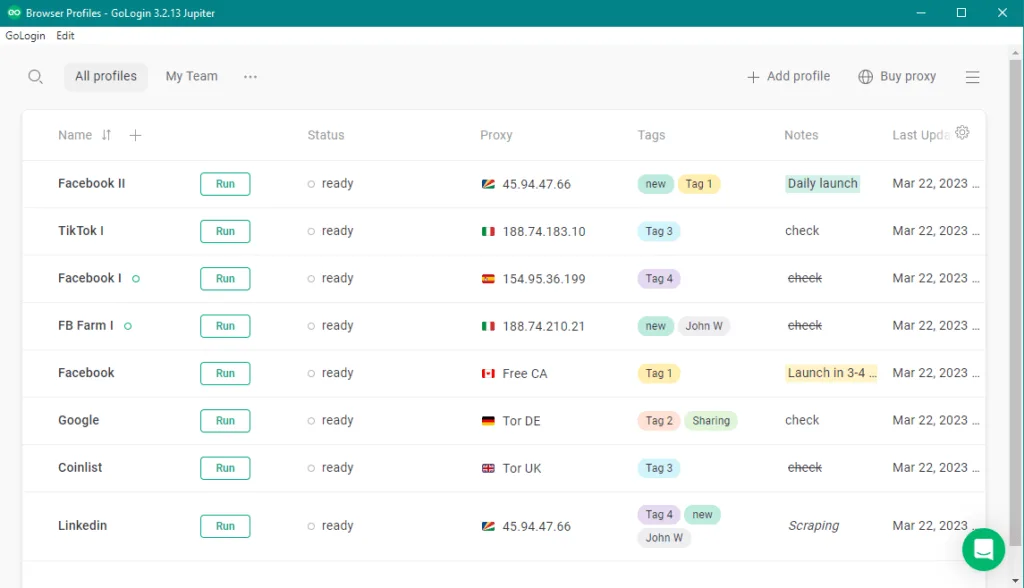This screenshot has width=1024, height=588.
Task: Sort profiles by Name arrows icon
Action: click(x=106, y=135)
